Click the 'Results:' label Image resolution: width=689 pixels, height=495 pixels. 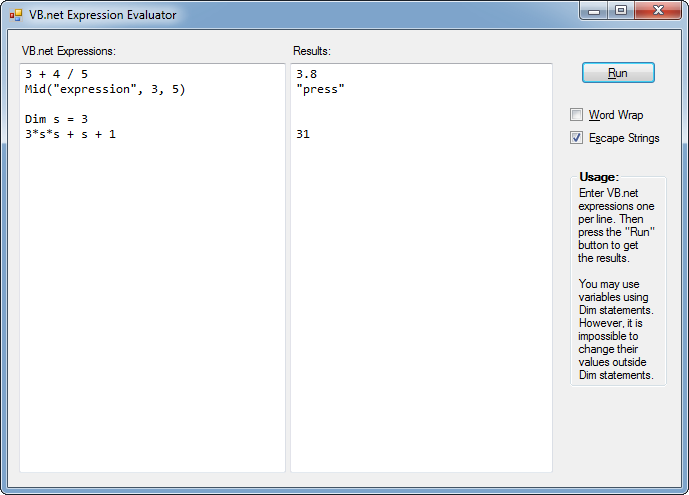coord(312,51)
